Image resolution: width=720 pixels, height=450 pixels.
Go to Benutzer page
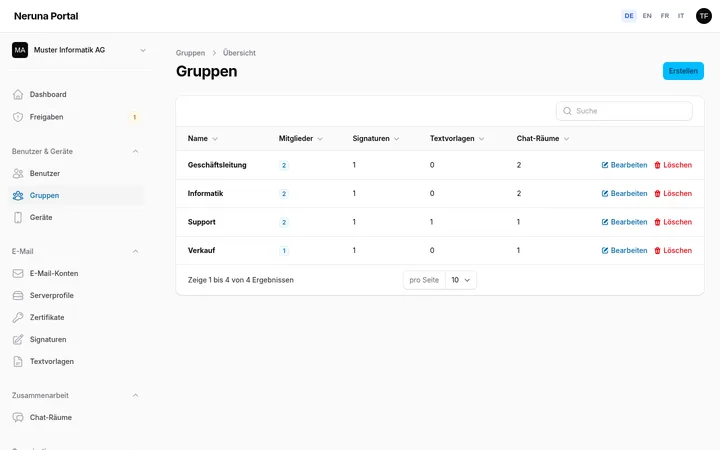point(76,174)
